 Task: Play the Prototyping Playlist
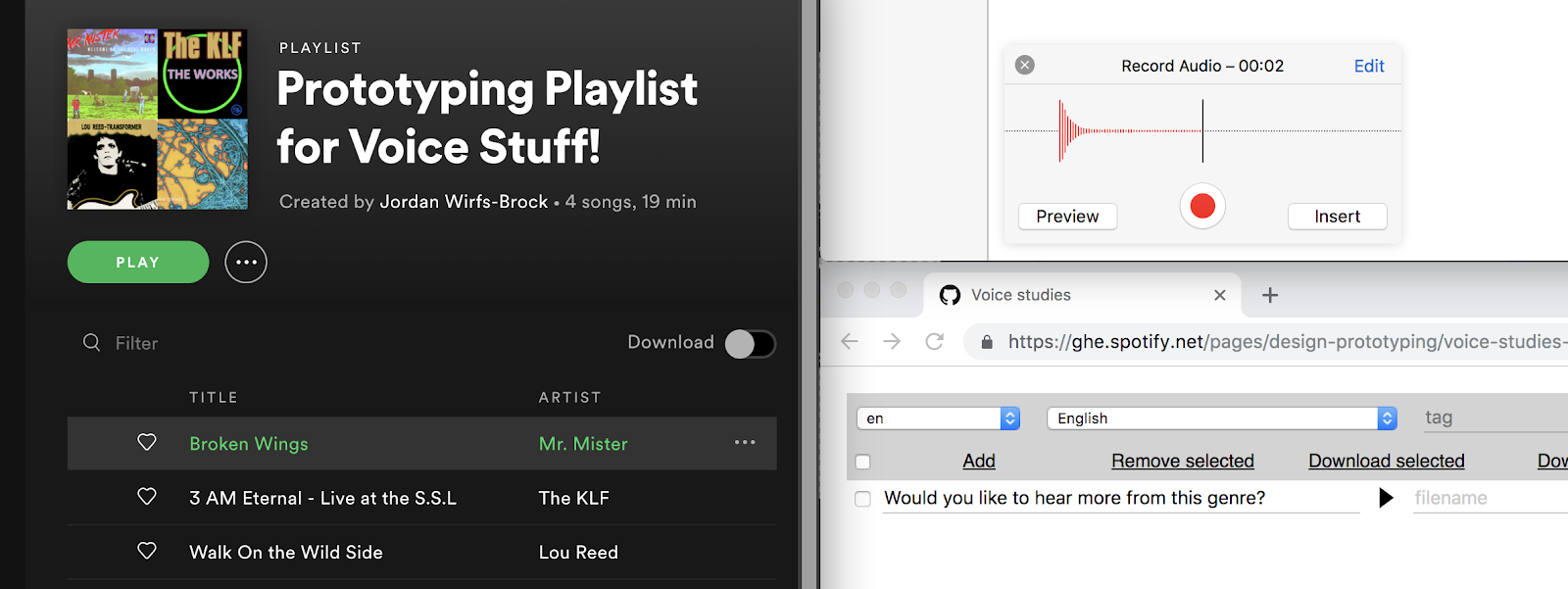tap(138, 262)
